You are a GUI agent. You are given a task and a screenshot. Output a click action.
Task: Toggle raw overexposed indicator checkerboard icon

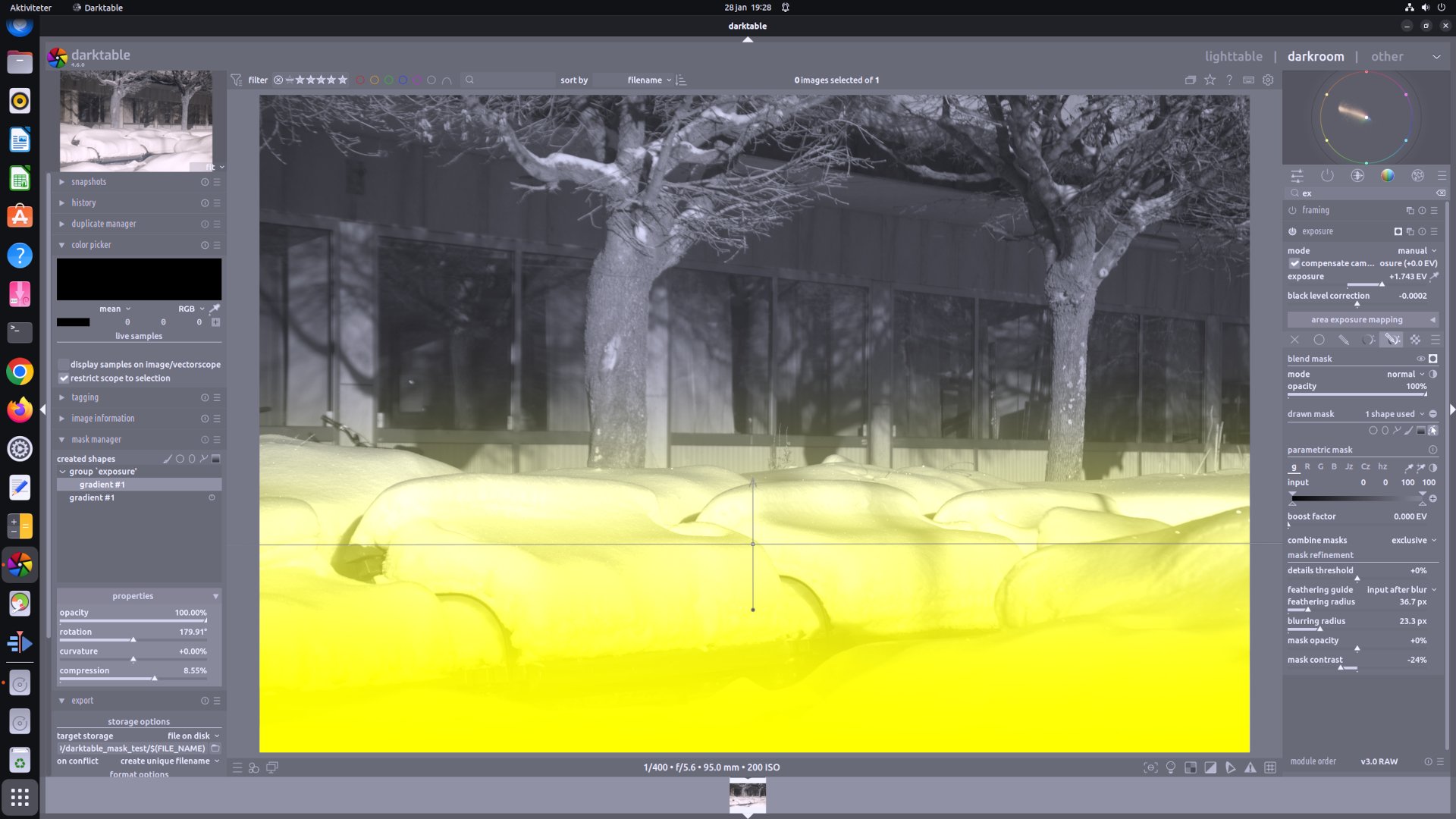pos(1191,767)
